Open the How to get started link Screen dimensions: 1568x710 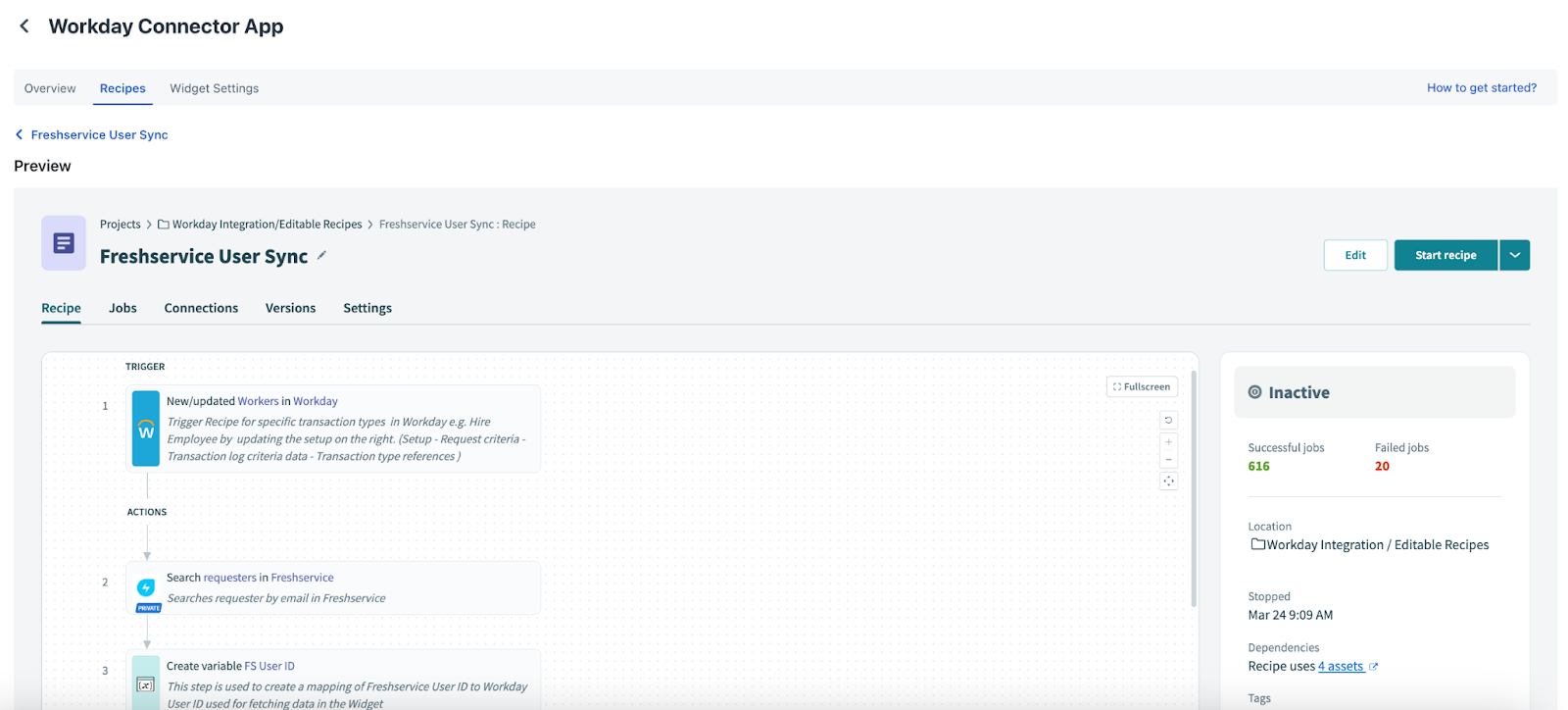pos(1482,87)
